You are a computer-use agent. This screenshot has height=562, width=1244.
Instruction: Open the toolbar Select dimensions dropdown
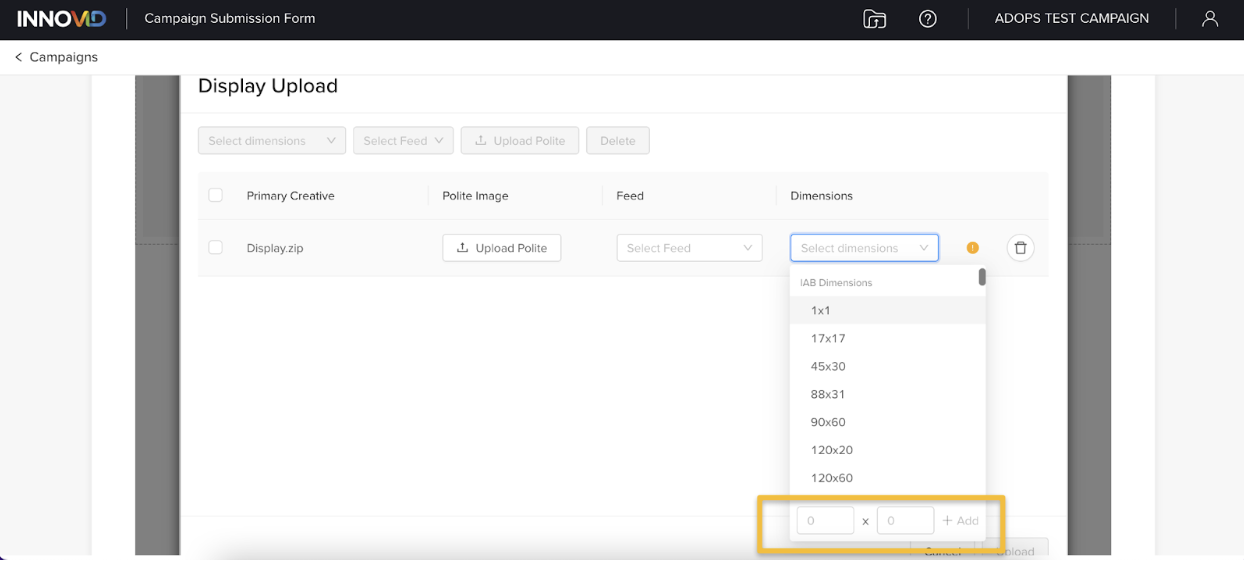[272, 141]
